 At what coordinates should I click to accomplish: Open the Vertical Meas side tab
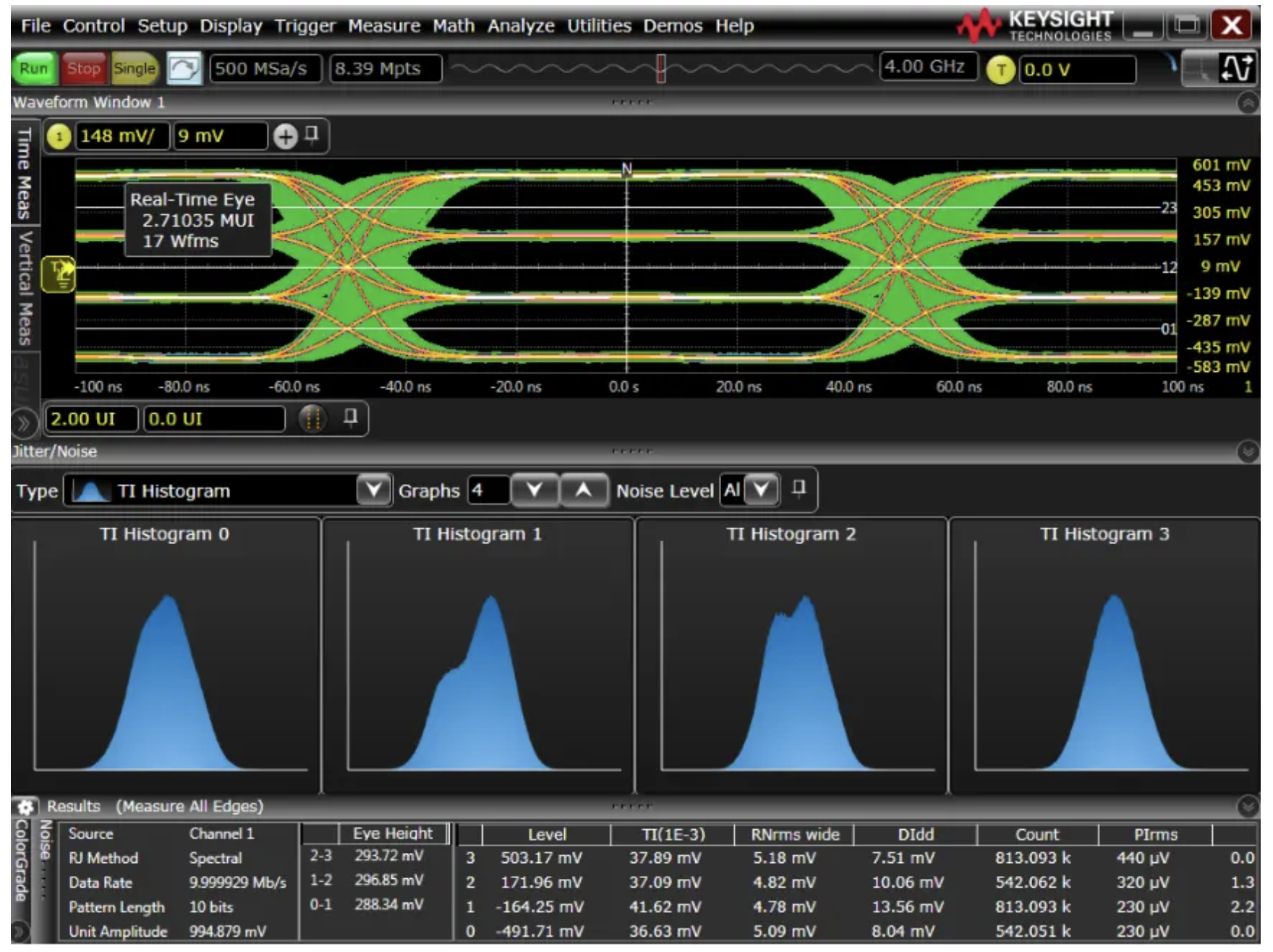click(25, 288)
